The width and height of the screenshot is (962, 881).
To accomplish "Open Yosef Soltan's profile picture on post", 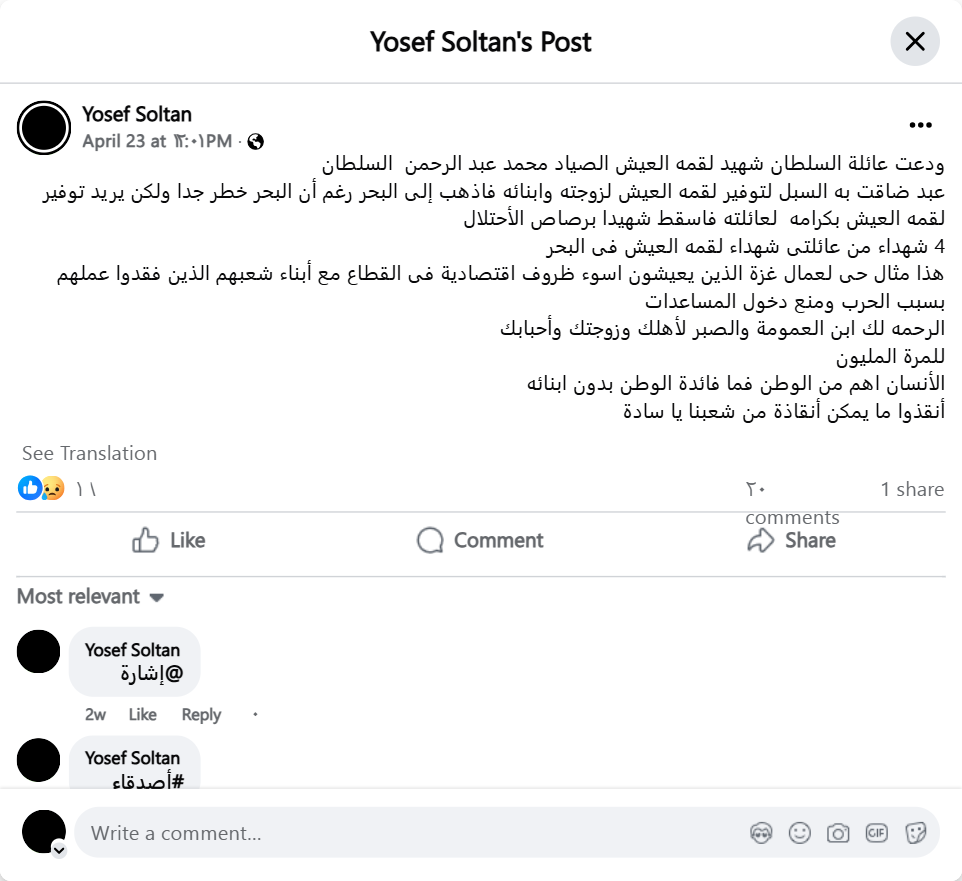I will 44,128.
